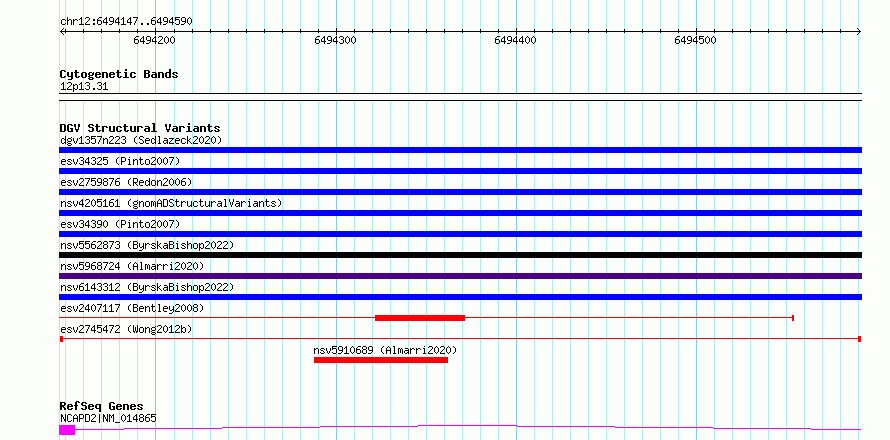Open the nsv5562873 (ByrskaBishop2022) label
Image resolution: width=890 pixels, height=440 pixels.
(147, 245)
